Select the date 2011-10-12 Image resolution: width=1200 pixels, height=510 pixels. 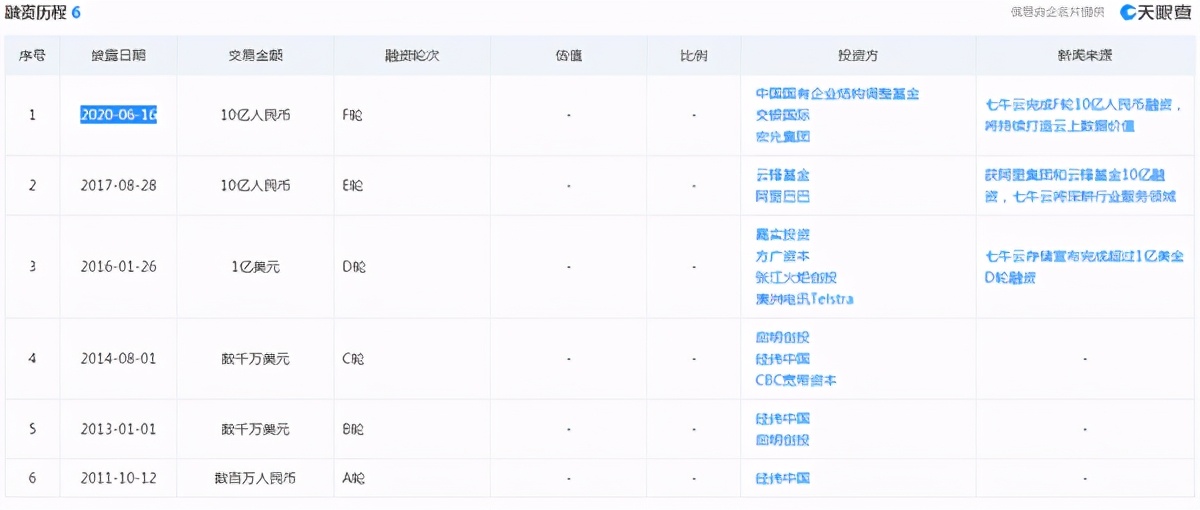pos(118,478)
